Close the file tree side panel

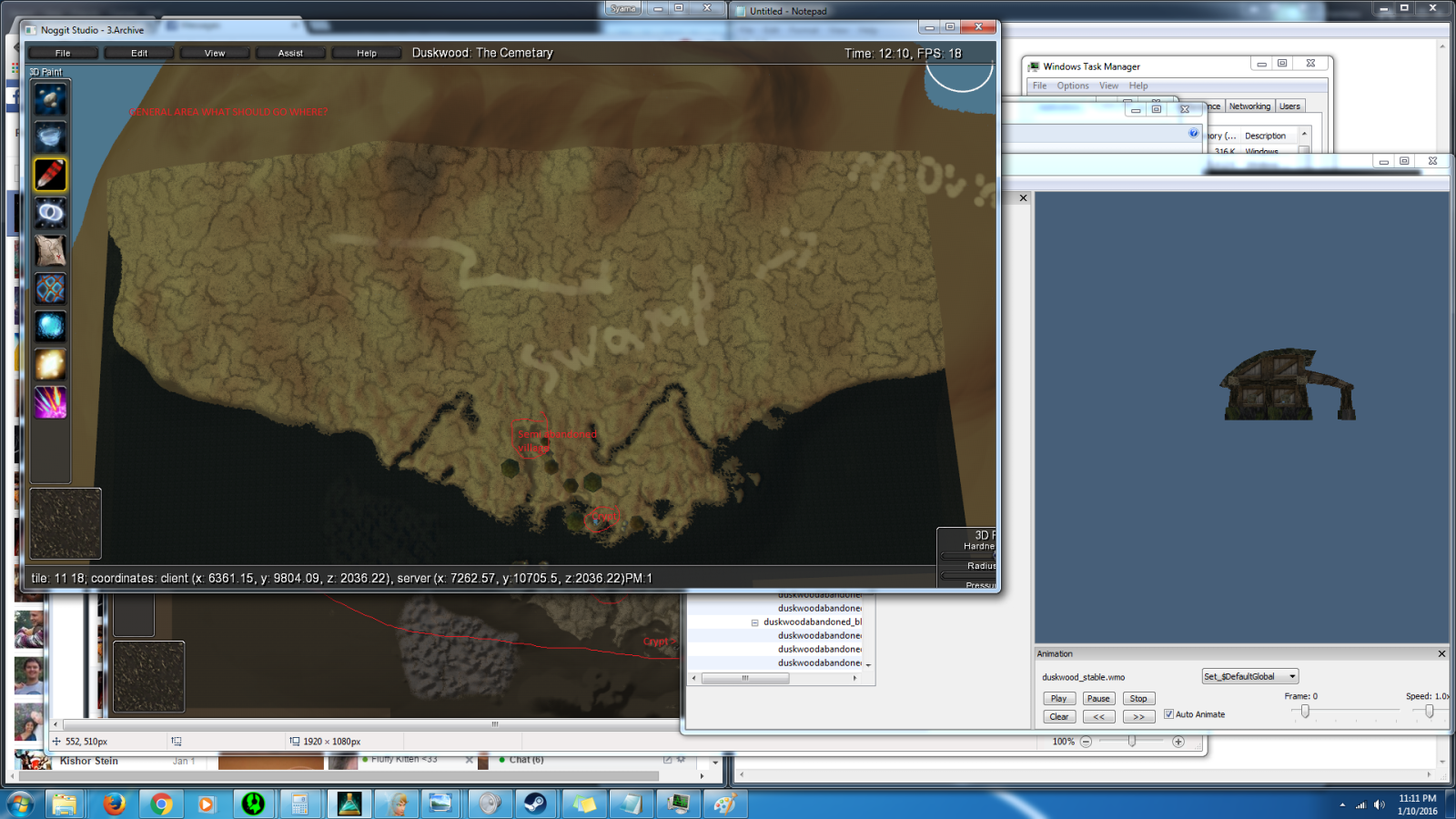(1023, 197)
